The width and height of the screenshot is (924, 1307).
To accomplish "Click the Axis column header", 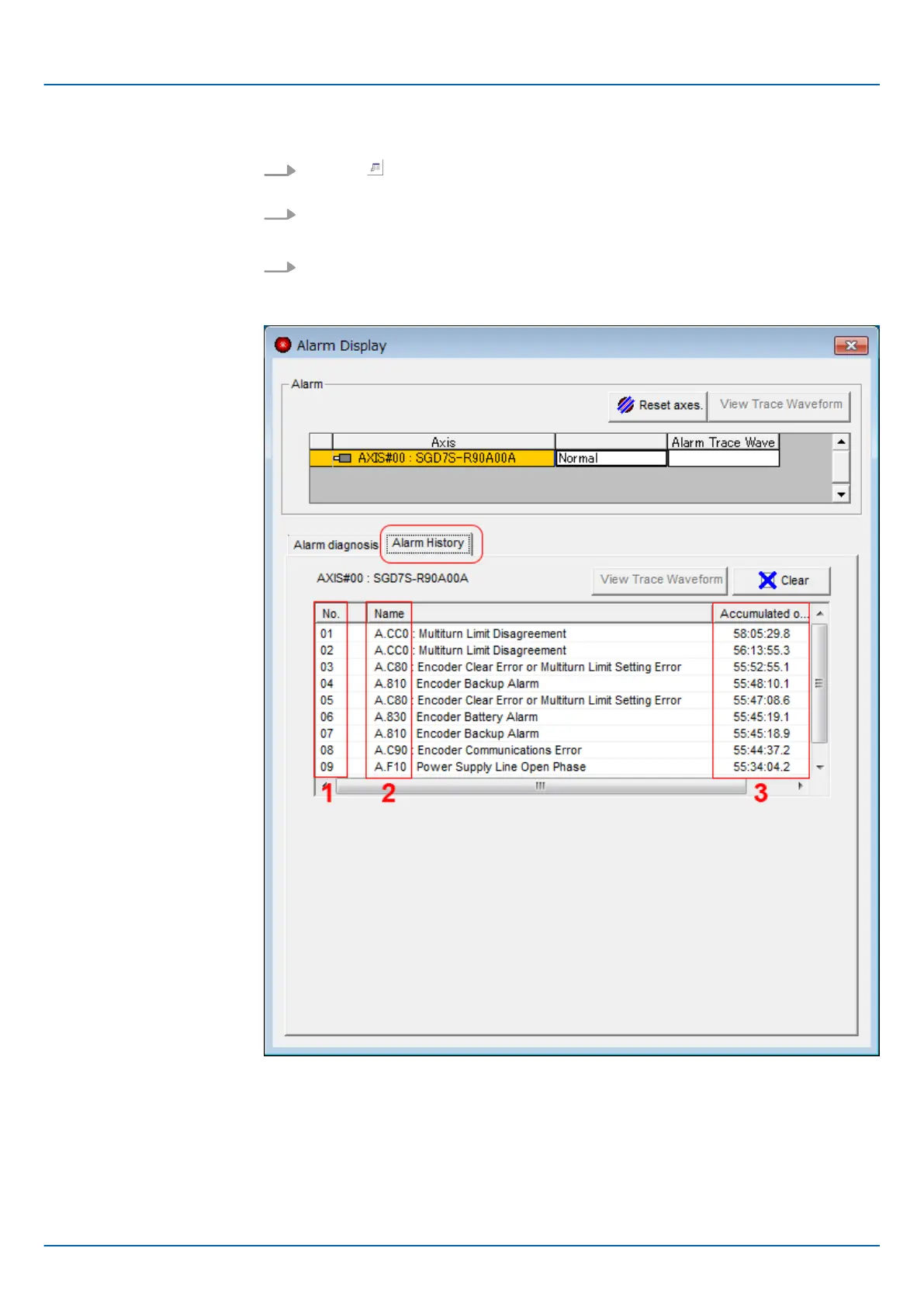I will (x=443, y=442).
